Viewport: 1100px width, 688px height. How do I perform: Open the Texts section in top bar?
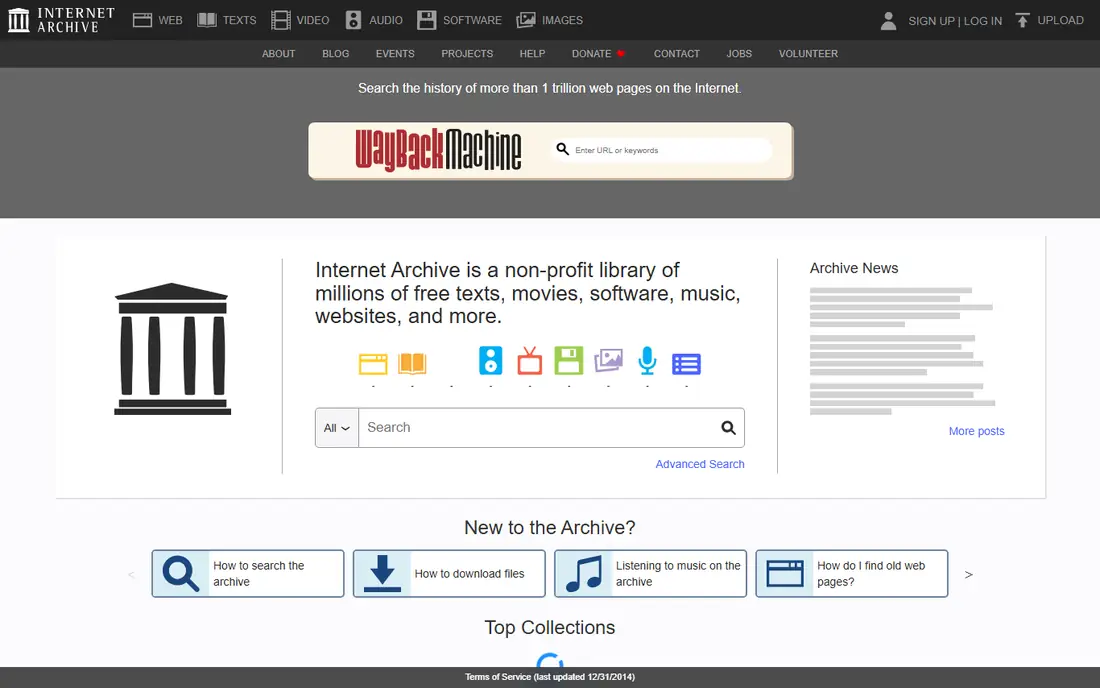point(227,20)
